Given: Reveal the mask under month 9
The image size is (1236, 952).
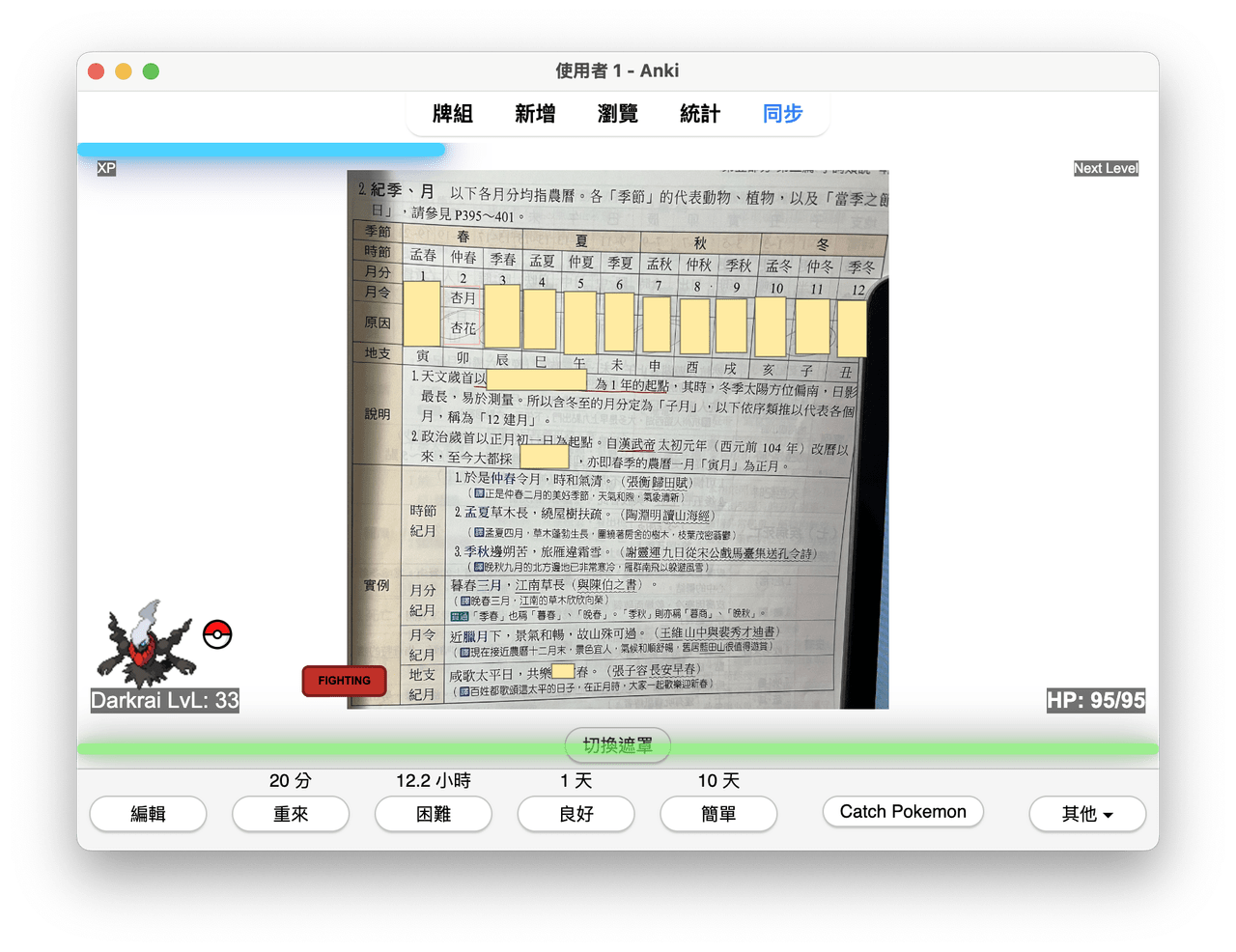Looking at the screenshot, I should click(x=731, y=325).
